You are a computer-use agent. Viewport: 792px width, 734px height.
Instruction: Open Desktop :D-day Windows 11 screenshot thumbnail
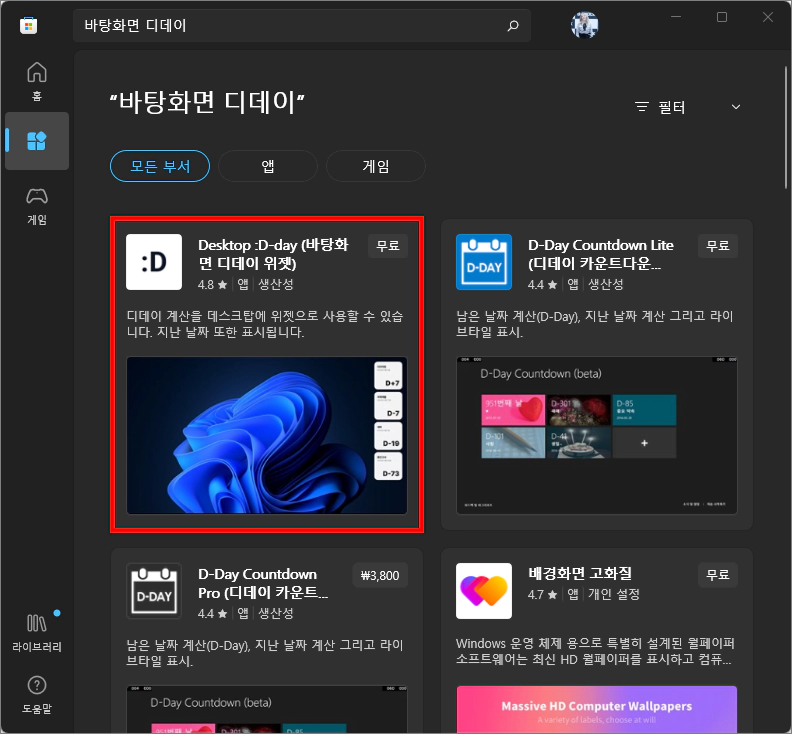pyautogui.click(x=267, y=435)
